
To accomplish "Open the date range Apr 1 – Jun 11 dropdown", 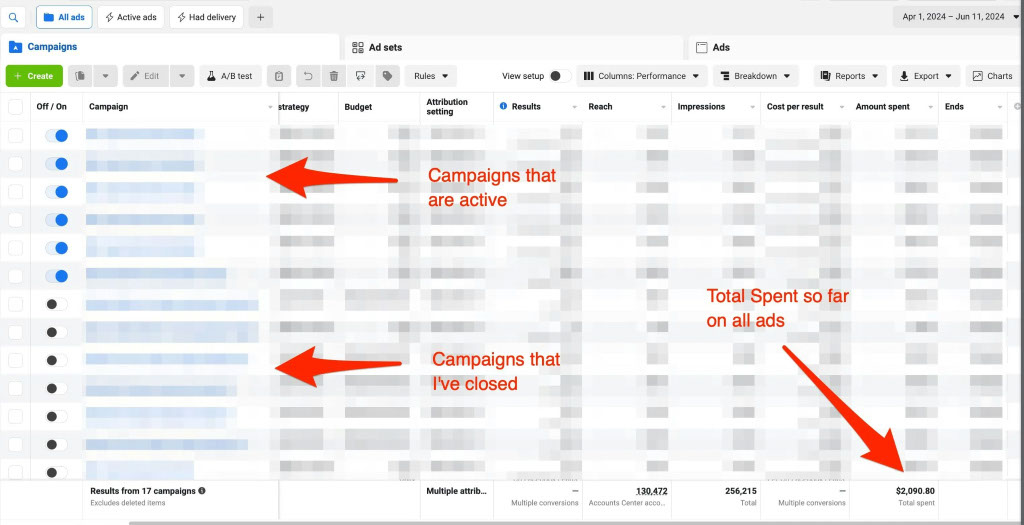I will pyautogui.click(x=957, y=17).
